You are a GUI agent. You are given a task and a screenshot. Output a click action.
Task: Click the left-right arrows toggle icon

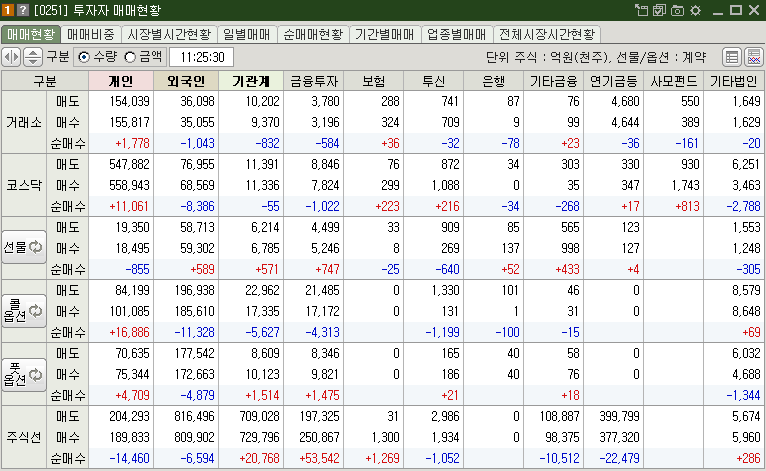[x=11, y=57]
